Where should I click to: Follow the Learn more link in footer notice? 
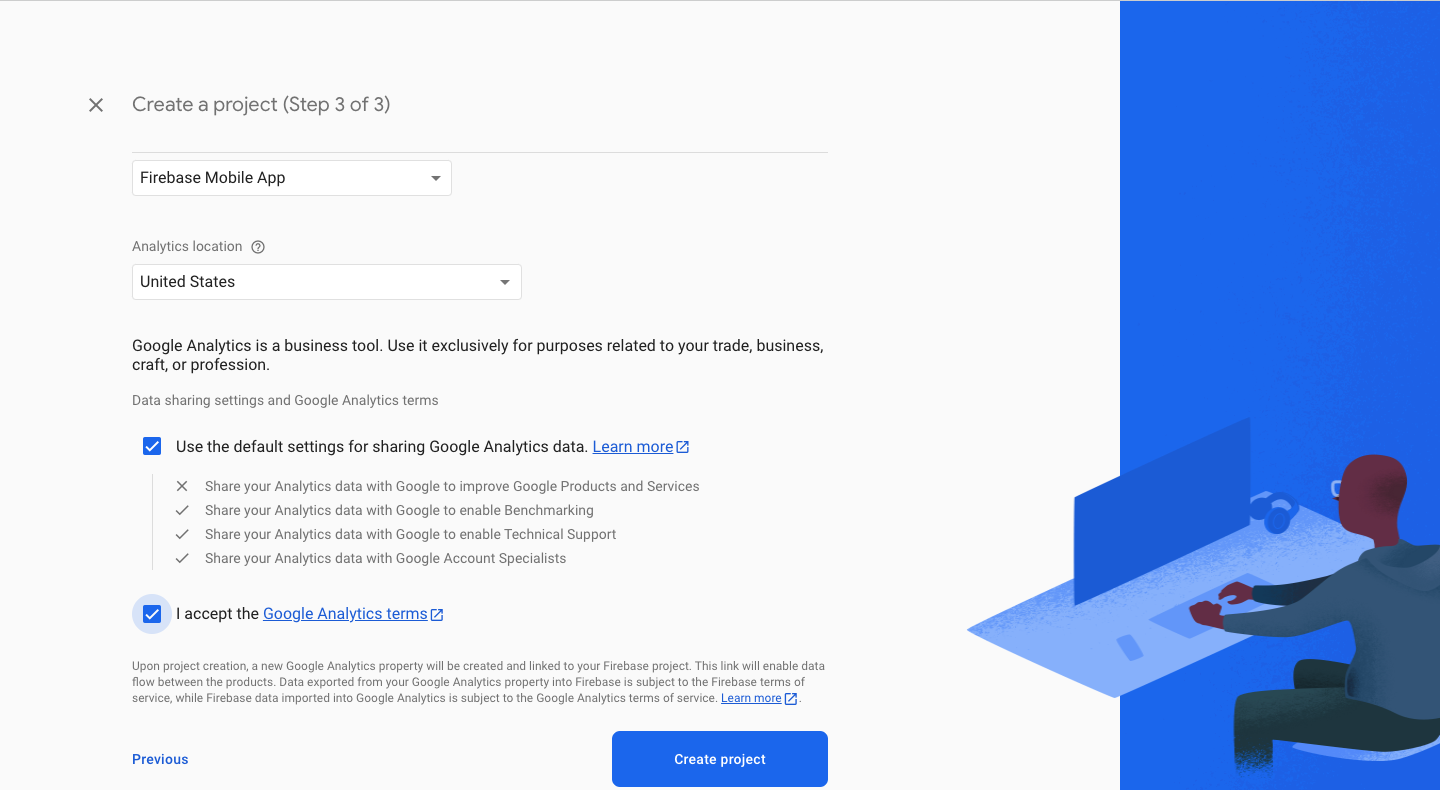tap(750, 698)
